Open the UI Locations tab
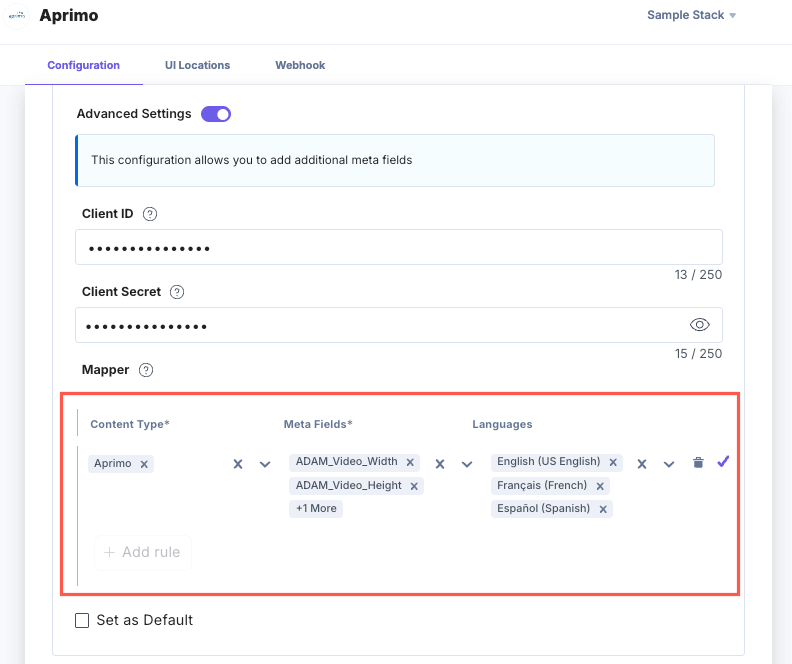This screenshot has width=792, height=664. pyautogui.click(x=197, y=65)
